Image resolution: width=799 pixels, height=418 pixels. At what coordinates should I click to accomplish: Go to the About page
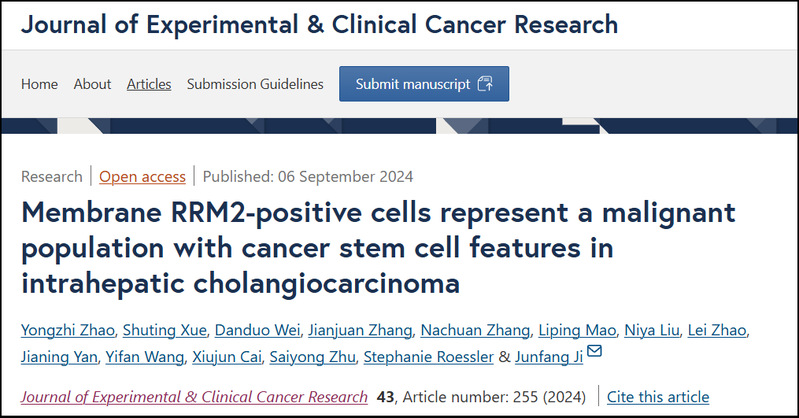(x=92, y=84)
